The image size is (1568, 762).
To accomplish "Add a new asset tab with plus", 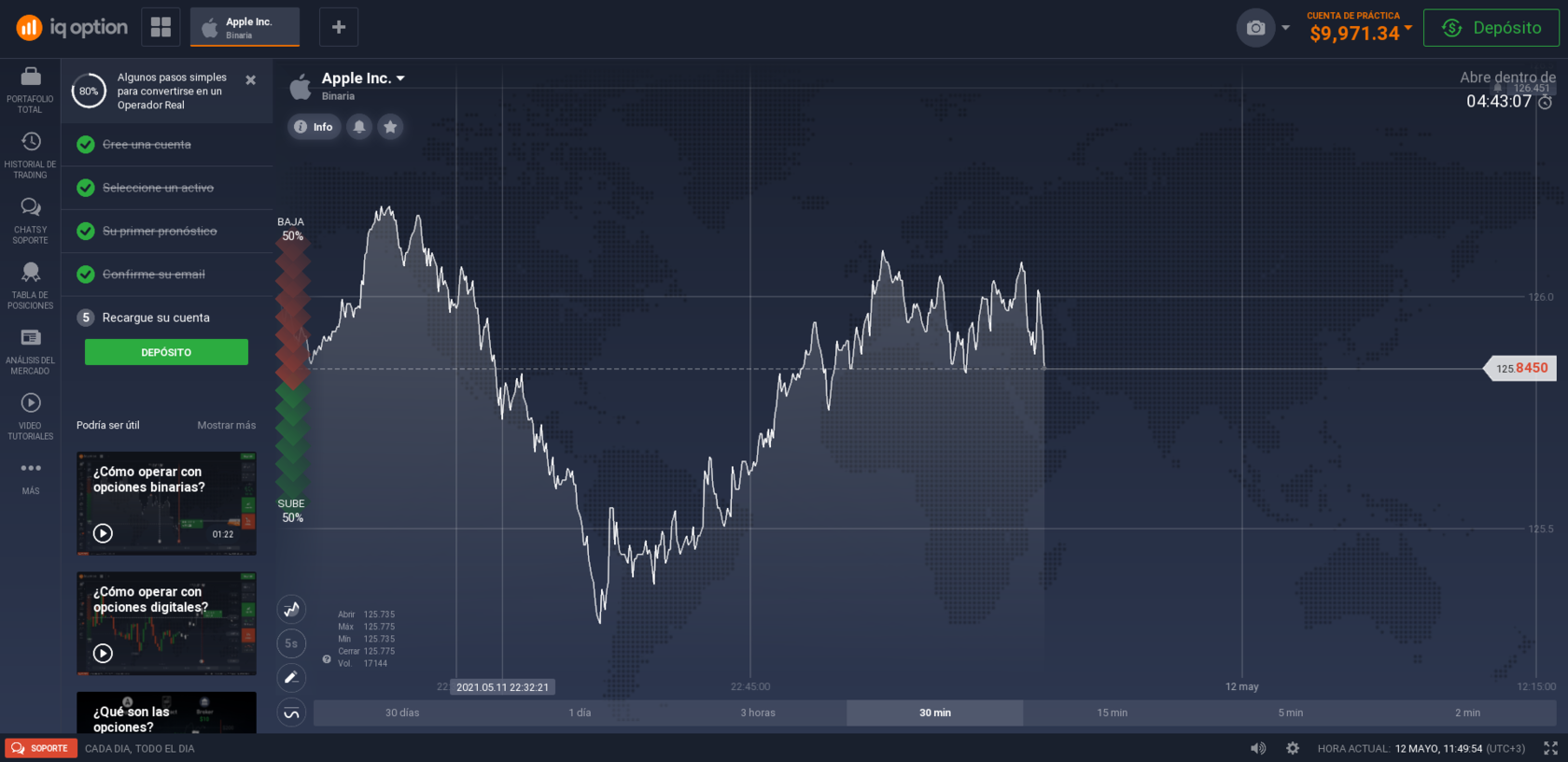I will coord(339,27).
